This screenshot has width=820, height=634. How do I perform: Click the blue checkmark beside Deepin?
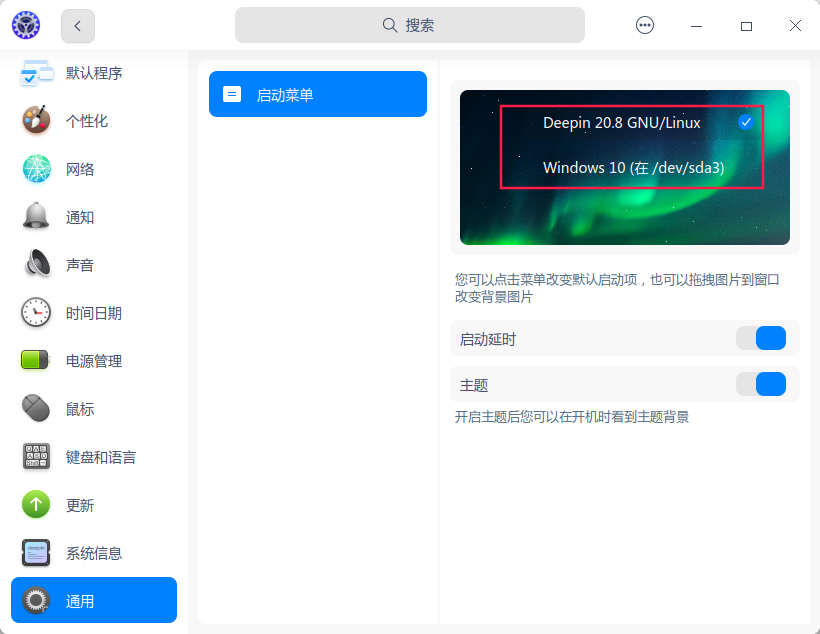click(746, 122)
